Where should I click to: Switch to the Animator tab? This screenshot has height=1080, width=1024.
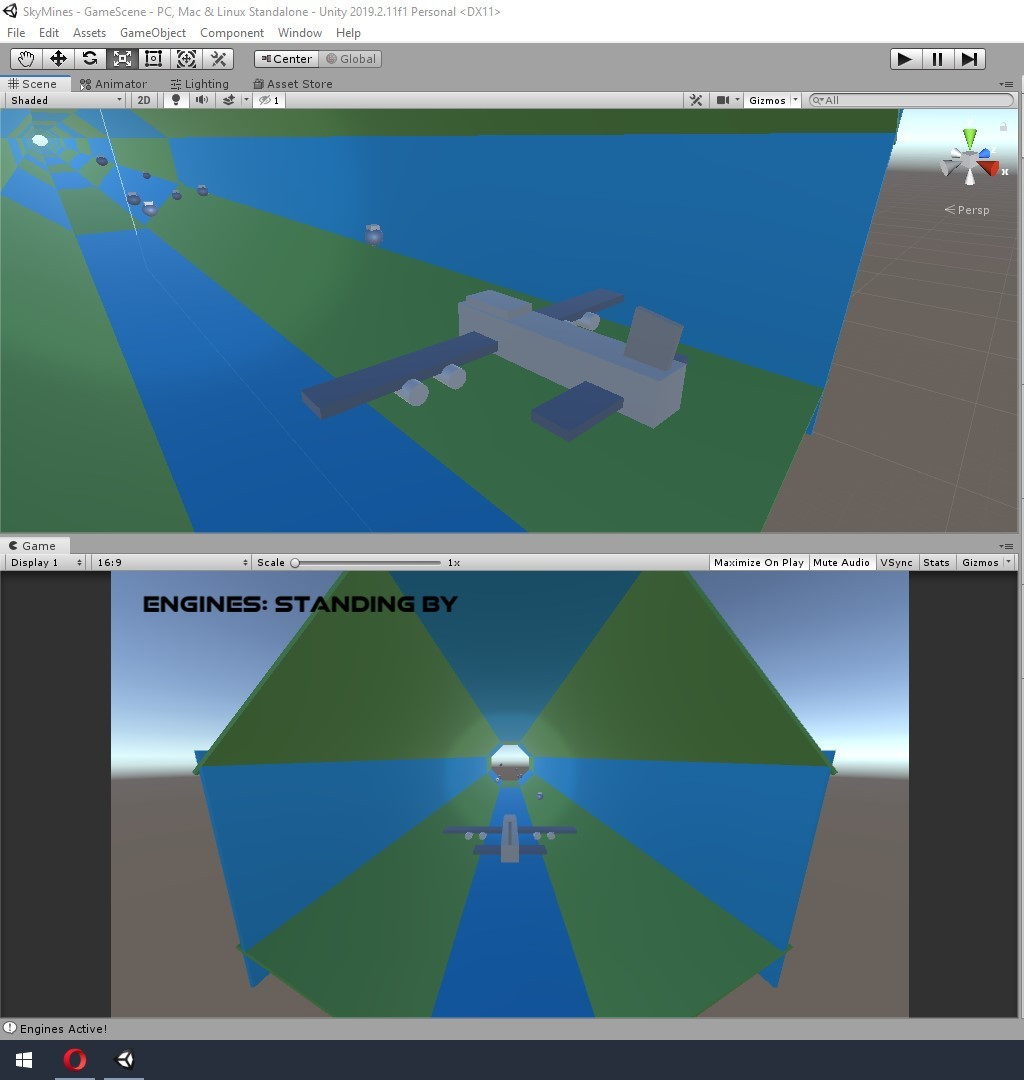click(x=114, y=83)
